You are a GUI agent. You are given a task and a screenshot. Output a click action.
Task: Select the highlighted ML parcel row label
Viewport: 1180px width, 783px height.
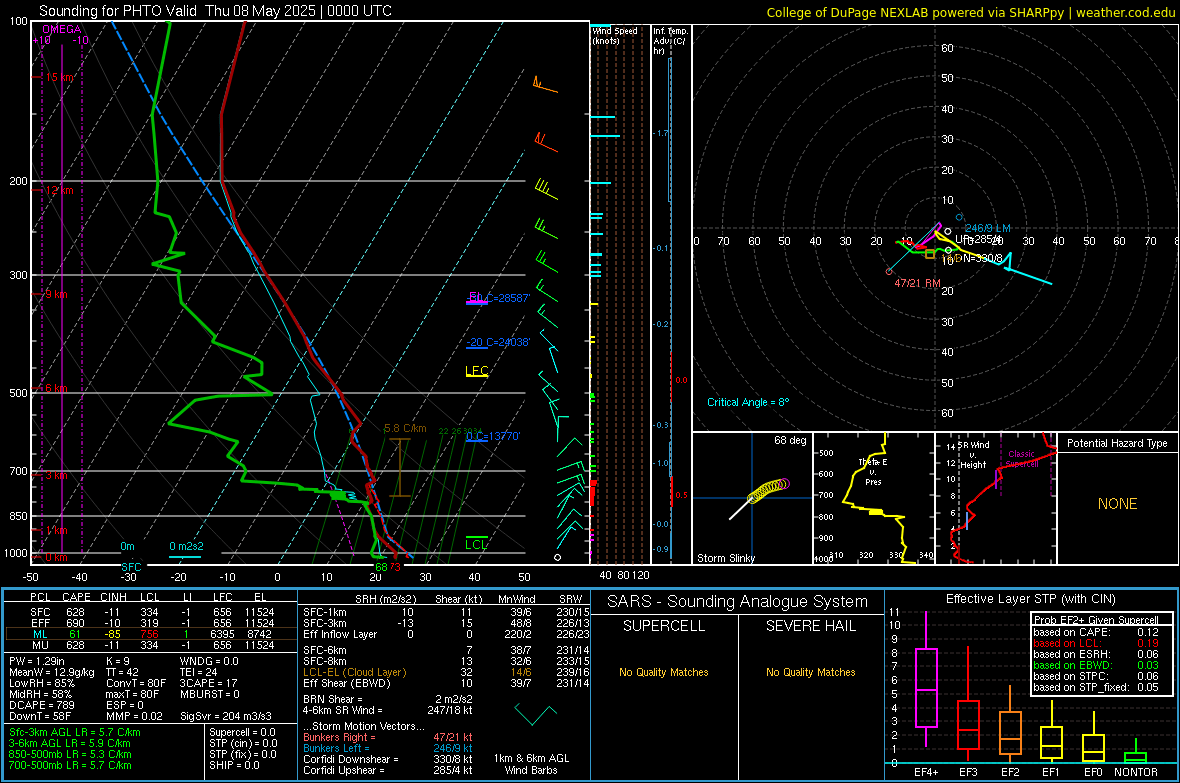[40, 634]
